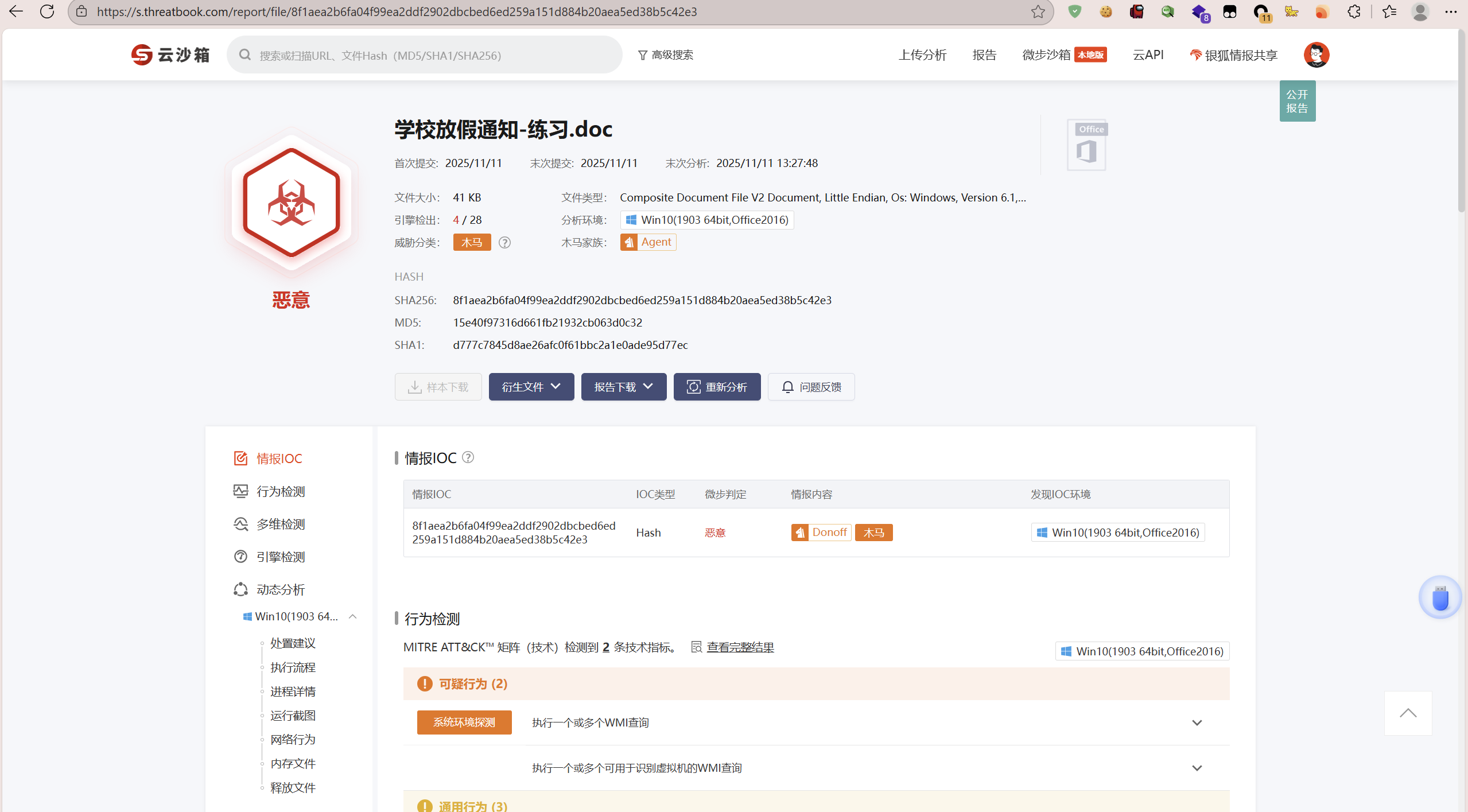Click the Office file type thumbnail
This screenshot has width=1468, height=812.
[x=1086, y=145]
